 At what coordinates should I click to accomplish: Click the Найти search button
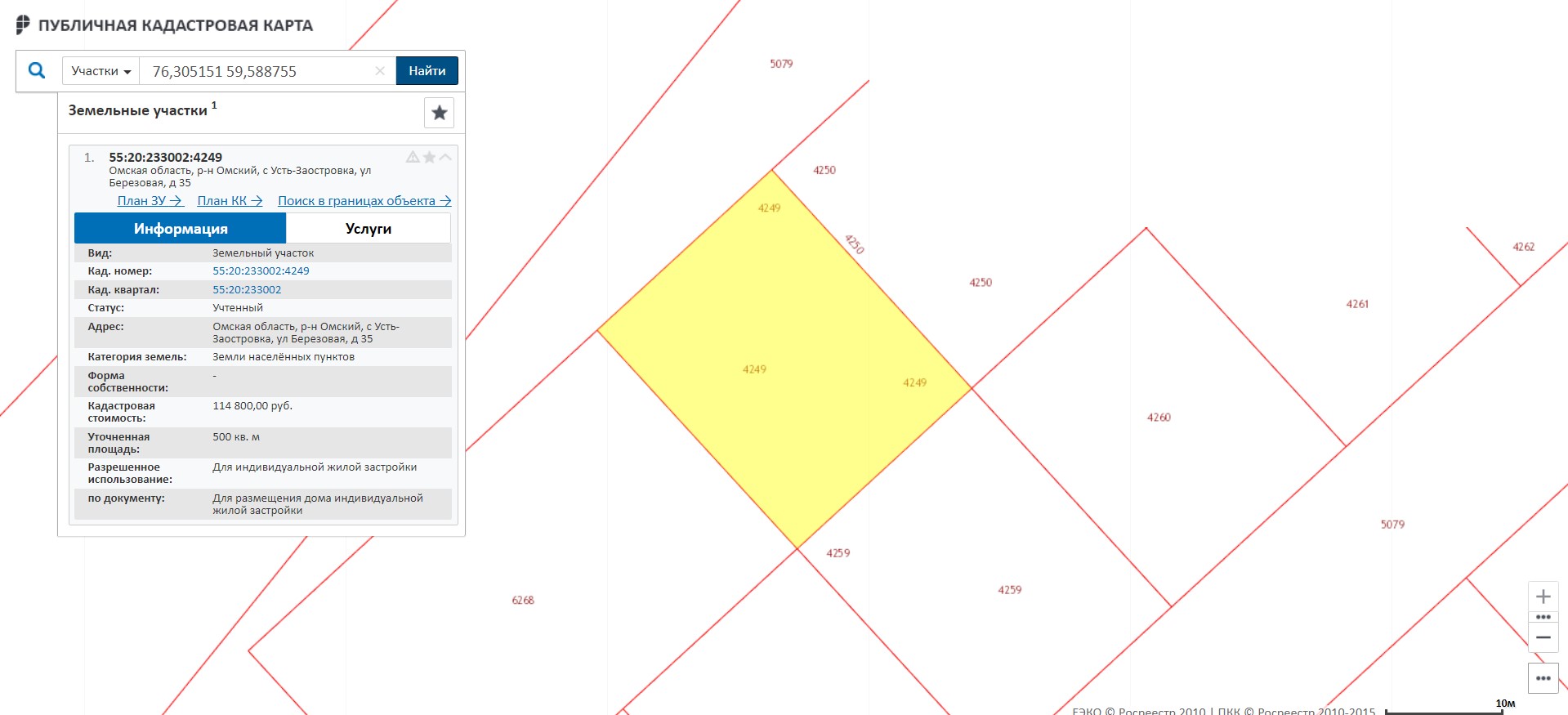point(427,71)
